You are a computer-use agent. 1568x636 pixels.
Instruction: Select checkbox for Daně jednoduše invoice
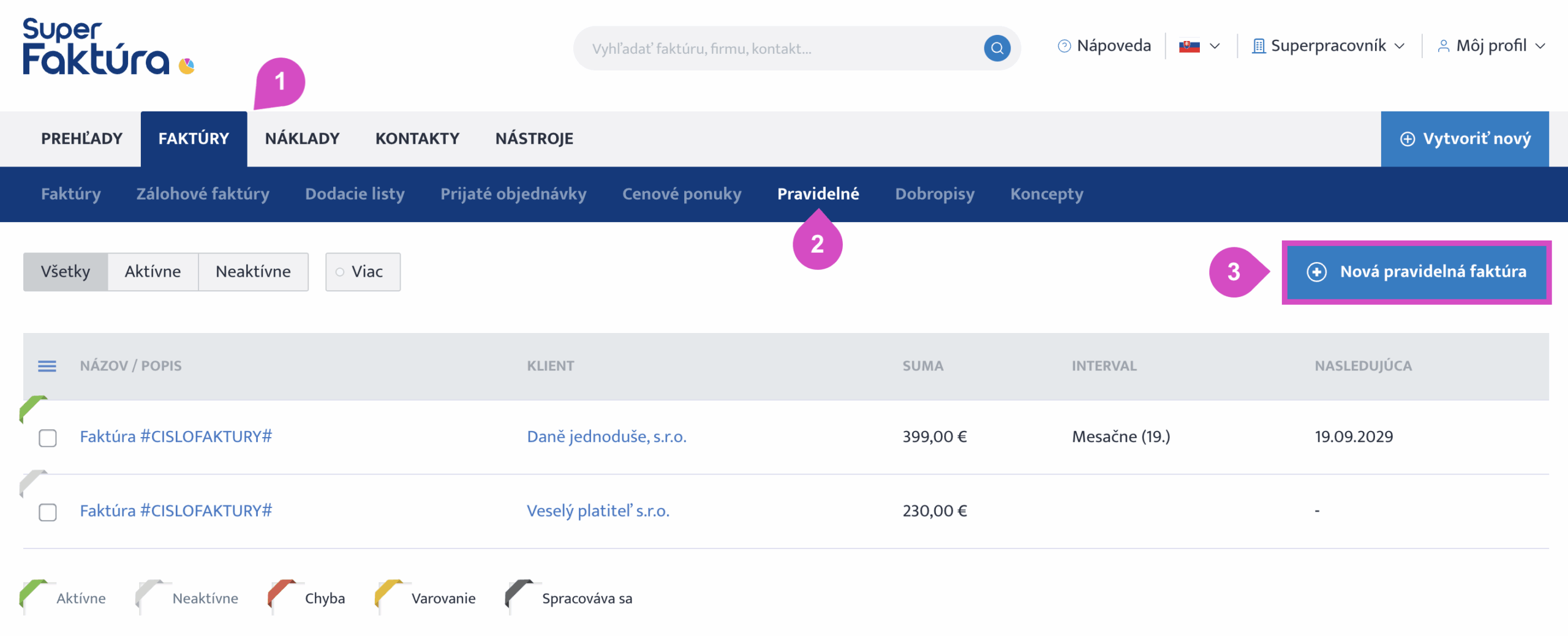[x=48, y=438]
